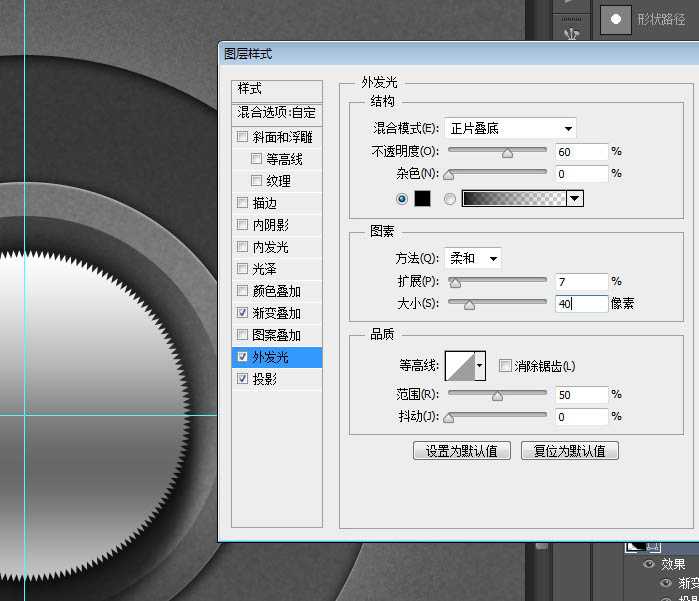Click the black glow color swatch
This screenshot has height=601, width=699.
pos(422,198)
